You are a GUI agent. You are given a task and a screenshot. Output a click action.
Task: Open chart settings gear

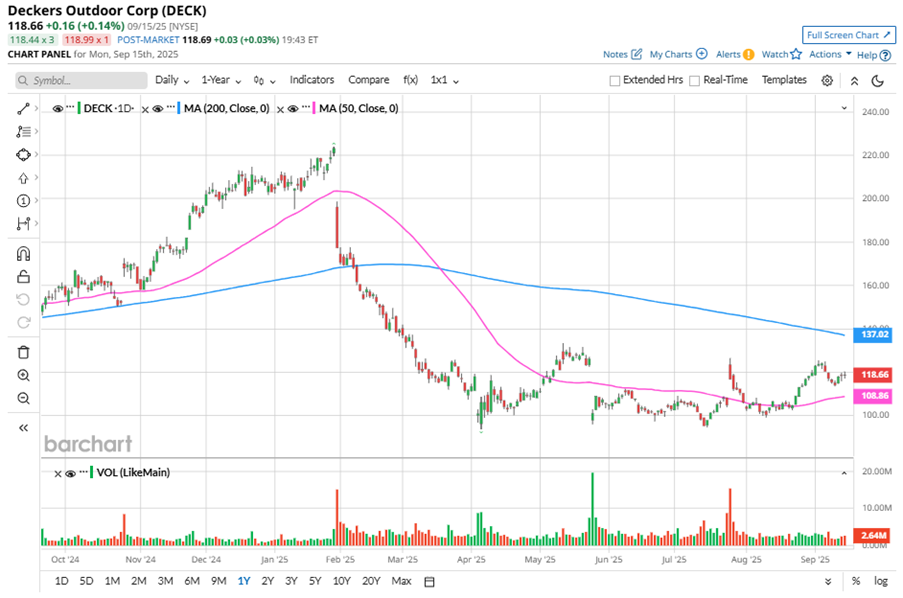tap(827, 81)
